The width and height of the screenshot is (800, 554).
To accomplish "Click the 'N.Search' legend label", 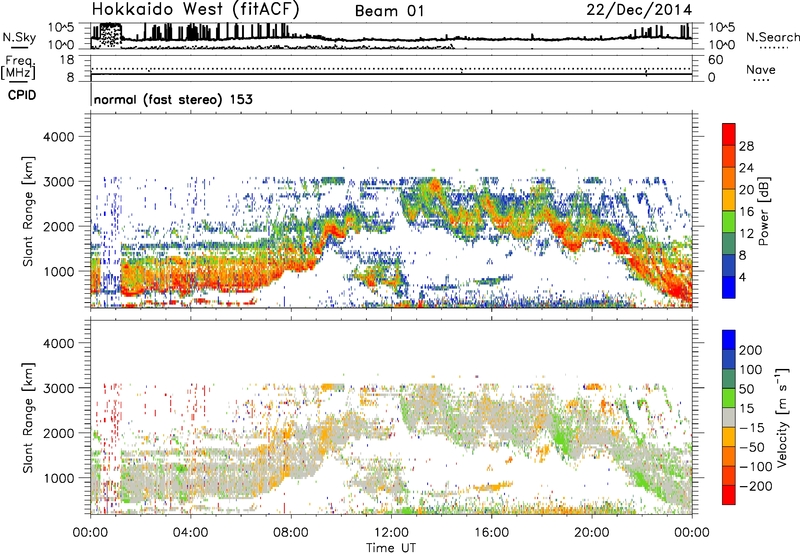I will (x=772, y=37).
